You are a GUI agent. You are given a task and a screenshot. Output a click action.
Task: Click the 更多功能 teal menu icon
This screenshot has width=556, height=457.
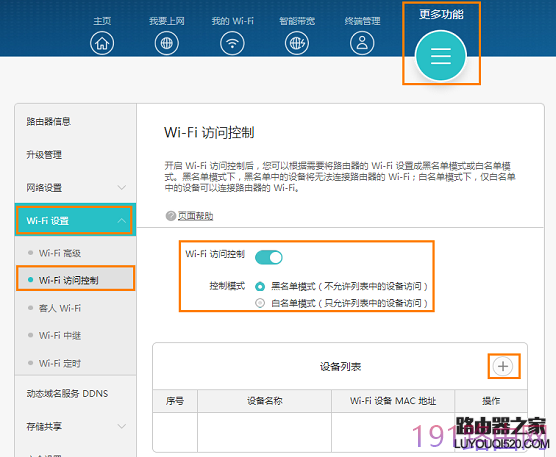tap(441, 56)
